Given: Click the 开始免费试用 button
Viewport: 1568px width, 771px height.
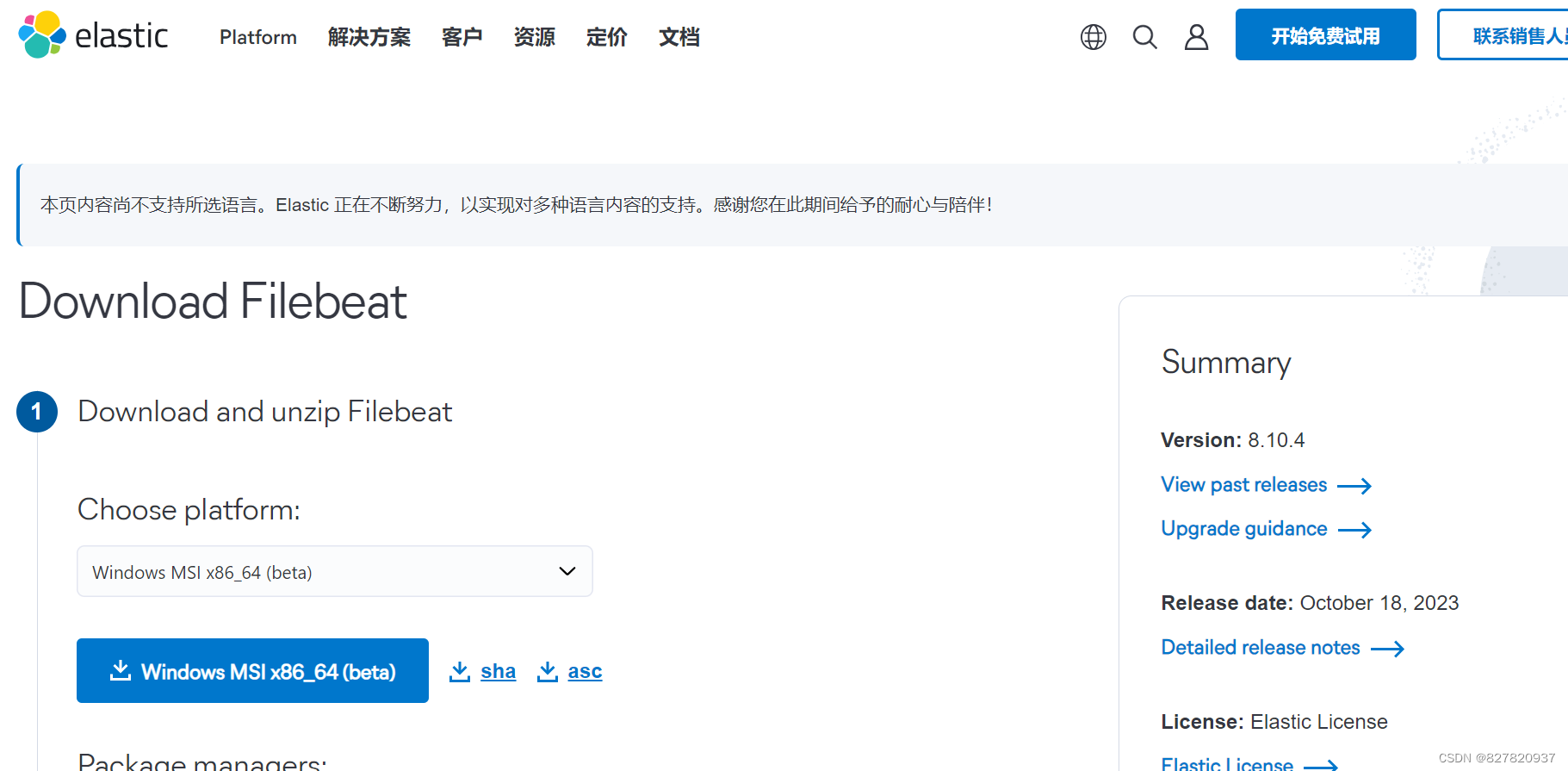Looking at the screenshot, I should [1326, 34].
